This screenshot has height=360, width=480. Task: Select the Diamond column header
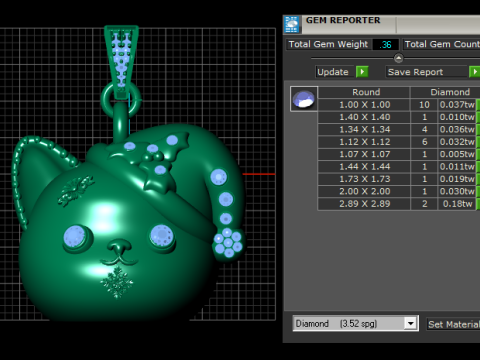click(445, 92)
